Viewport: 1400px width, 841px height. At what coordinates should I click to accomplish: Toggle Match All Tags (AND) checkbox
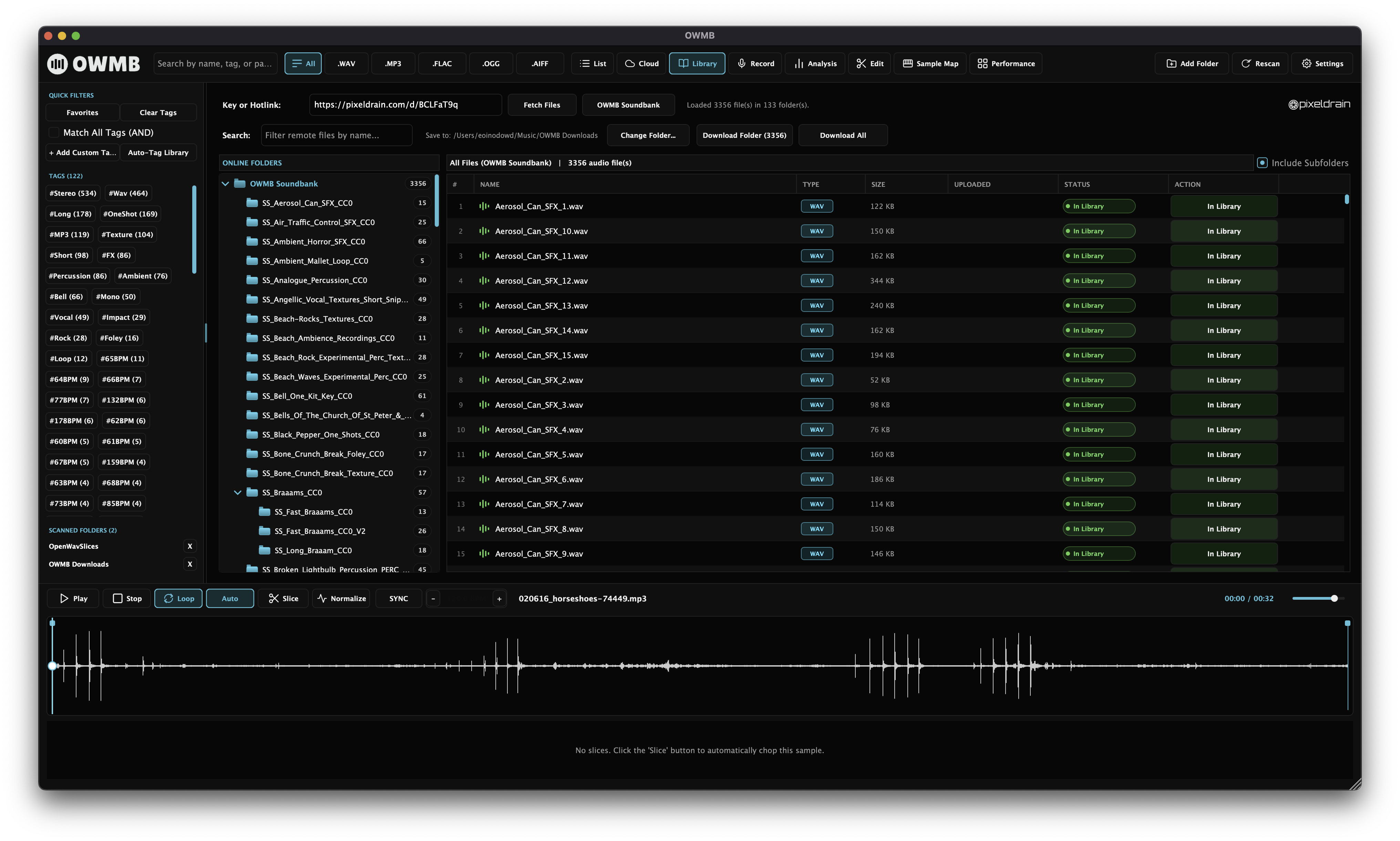(54, 133)
